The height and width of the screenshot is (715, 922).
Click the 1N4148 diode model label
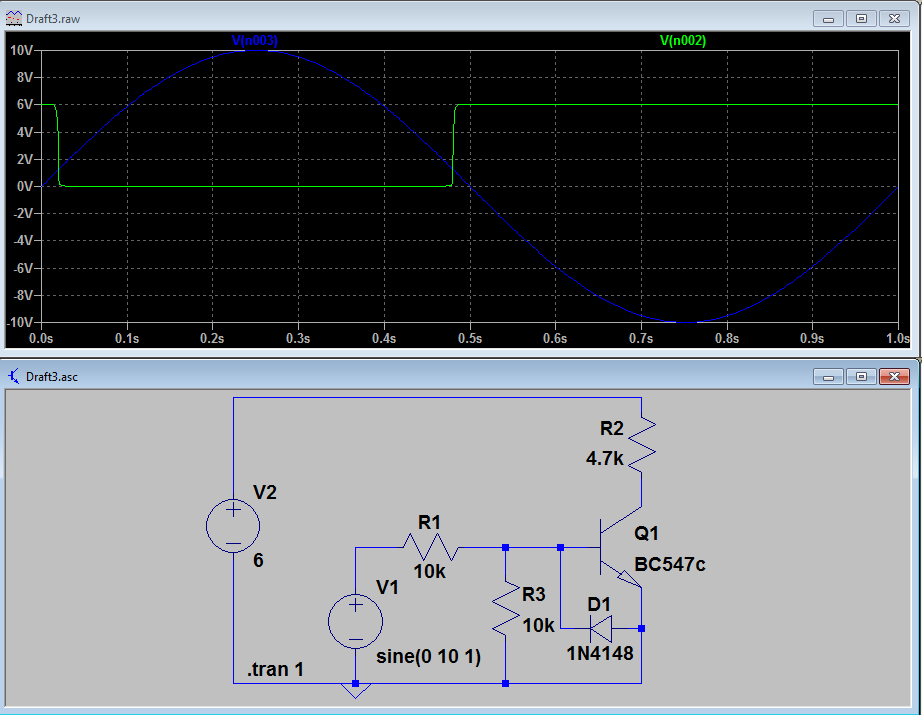click(x=600, y=653)
